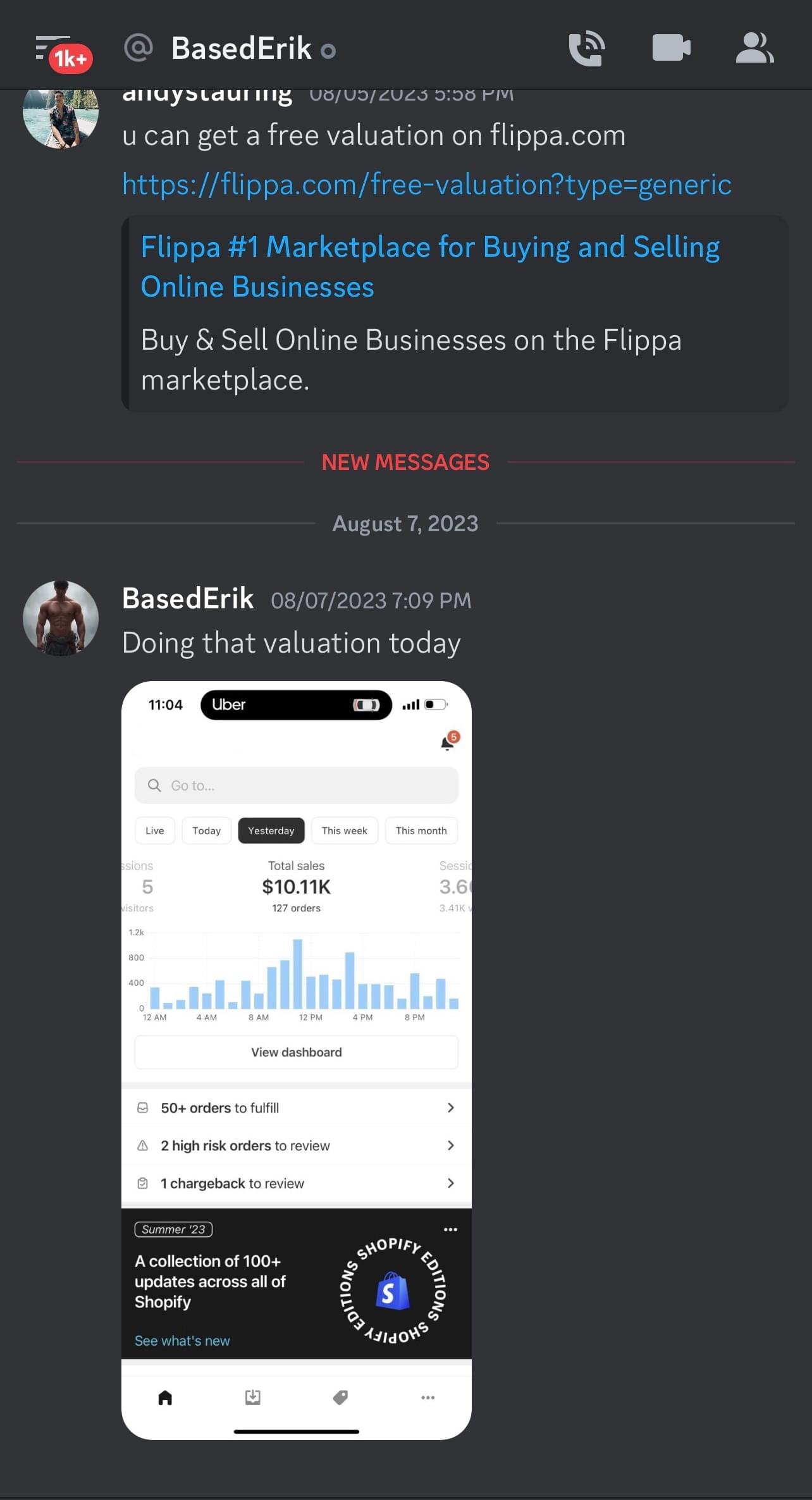Select the Yesterday filter chip

(x=271, y=831)
